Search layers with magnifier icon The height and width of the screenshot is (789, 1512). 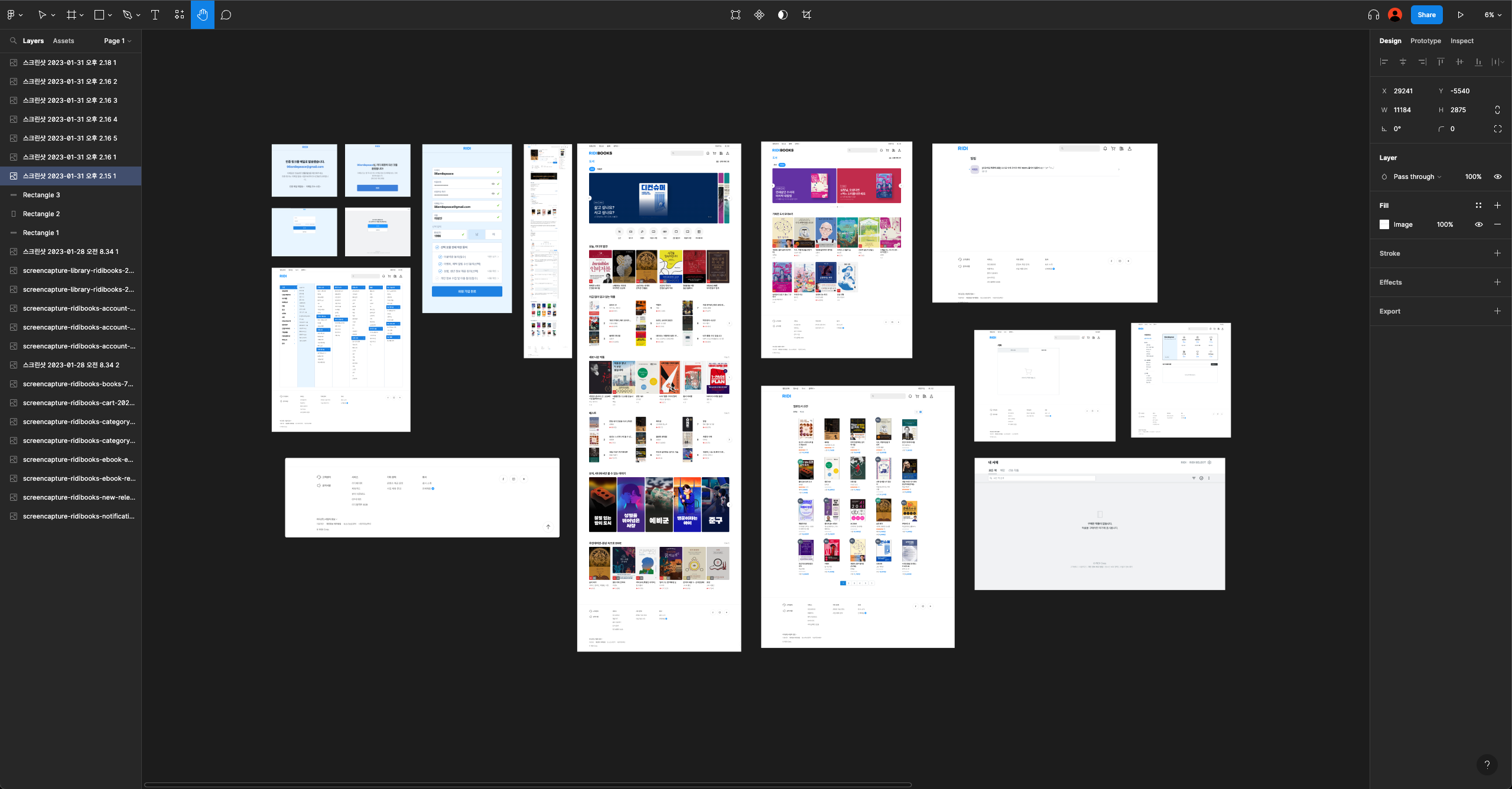(13, 41)
